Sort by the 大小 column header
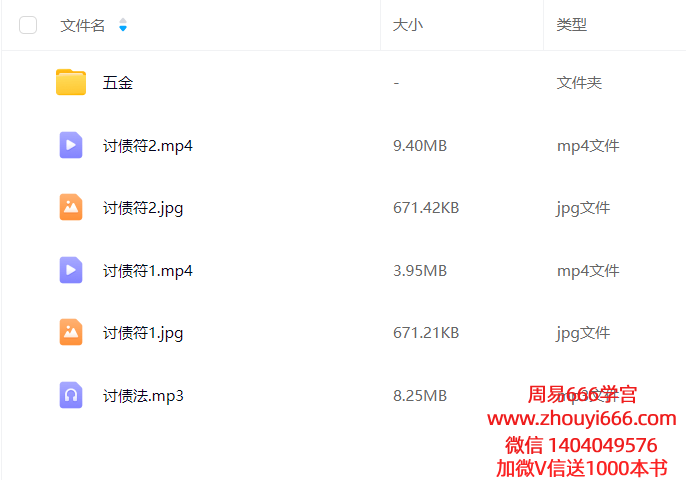 (407, 25)
